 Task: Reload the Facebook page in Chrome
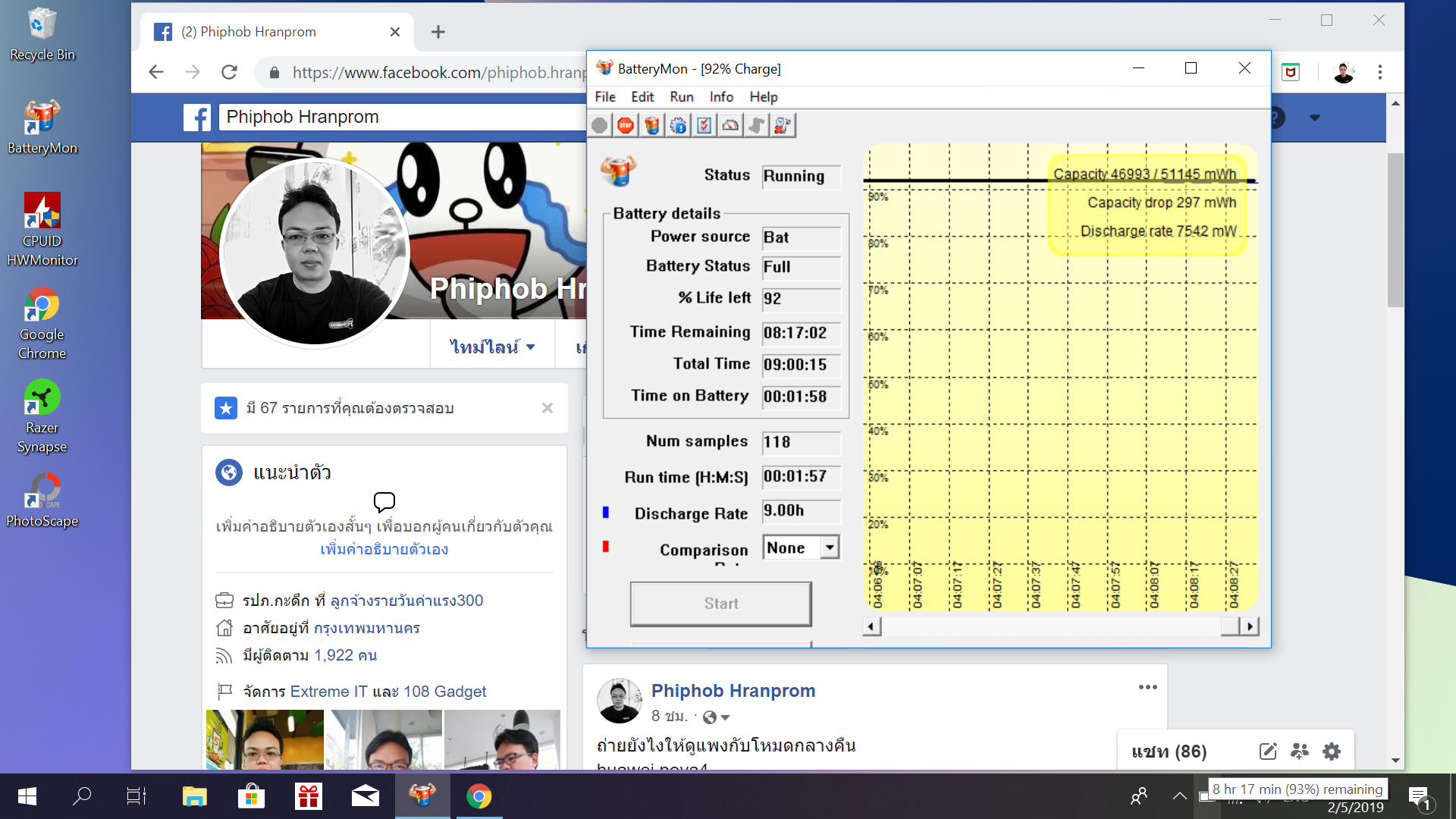click(229, 72)
